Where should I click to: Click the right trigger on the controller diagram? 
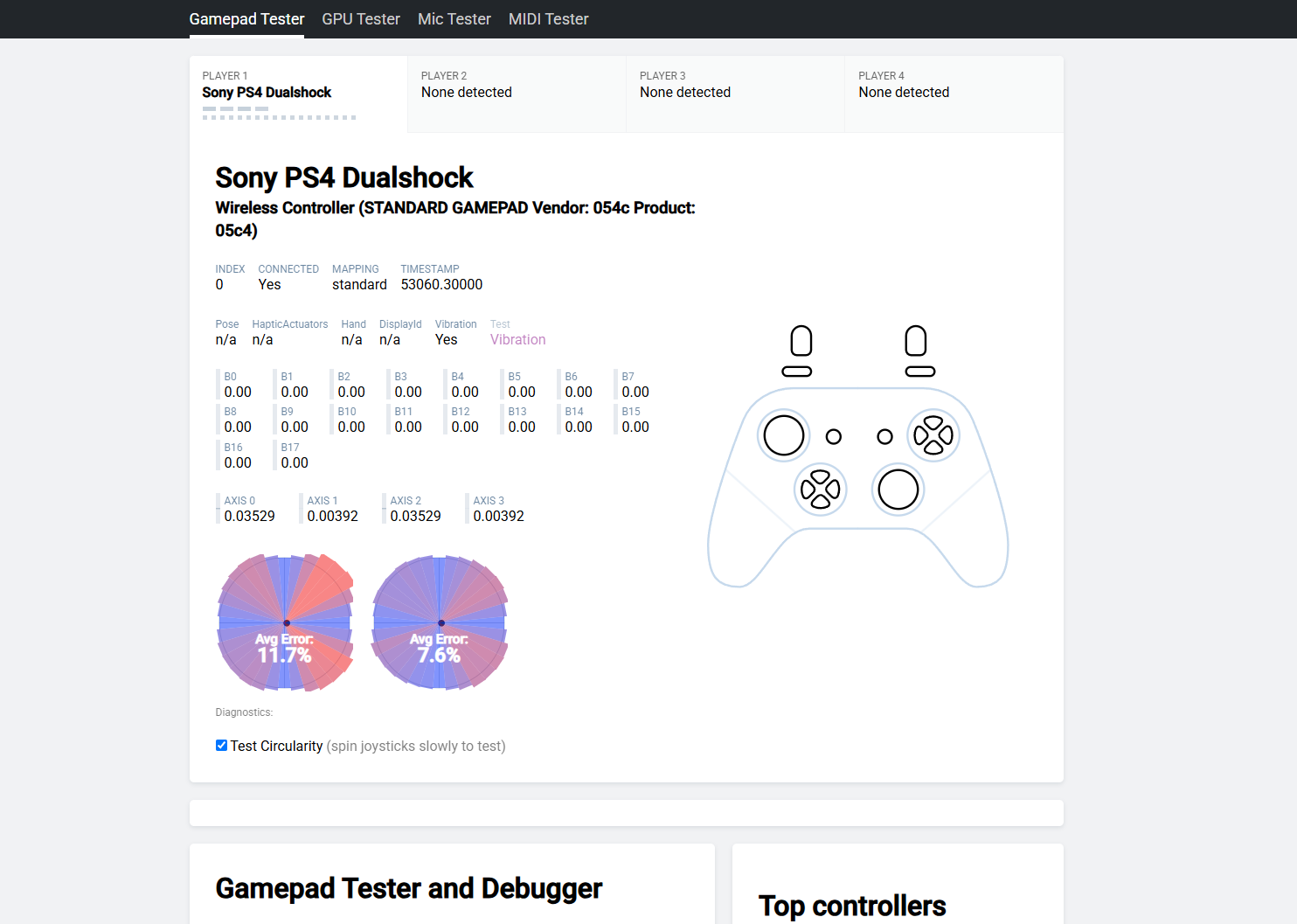point(916,341)
